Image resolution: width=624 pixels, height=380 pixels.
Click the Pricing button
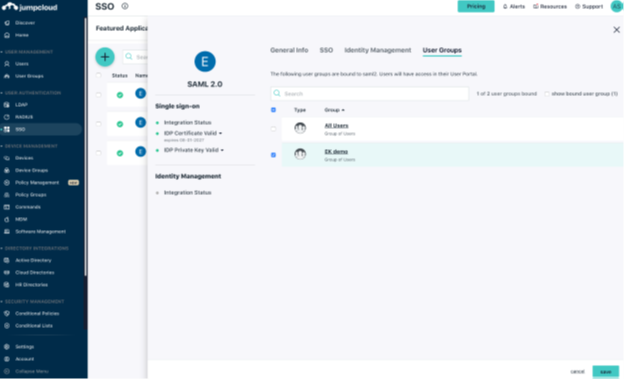pyautogui.click(x=476, y=6)
